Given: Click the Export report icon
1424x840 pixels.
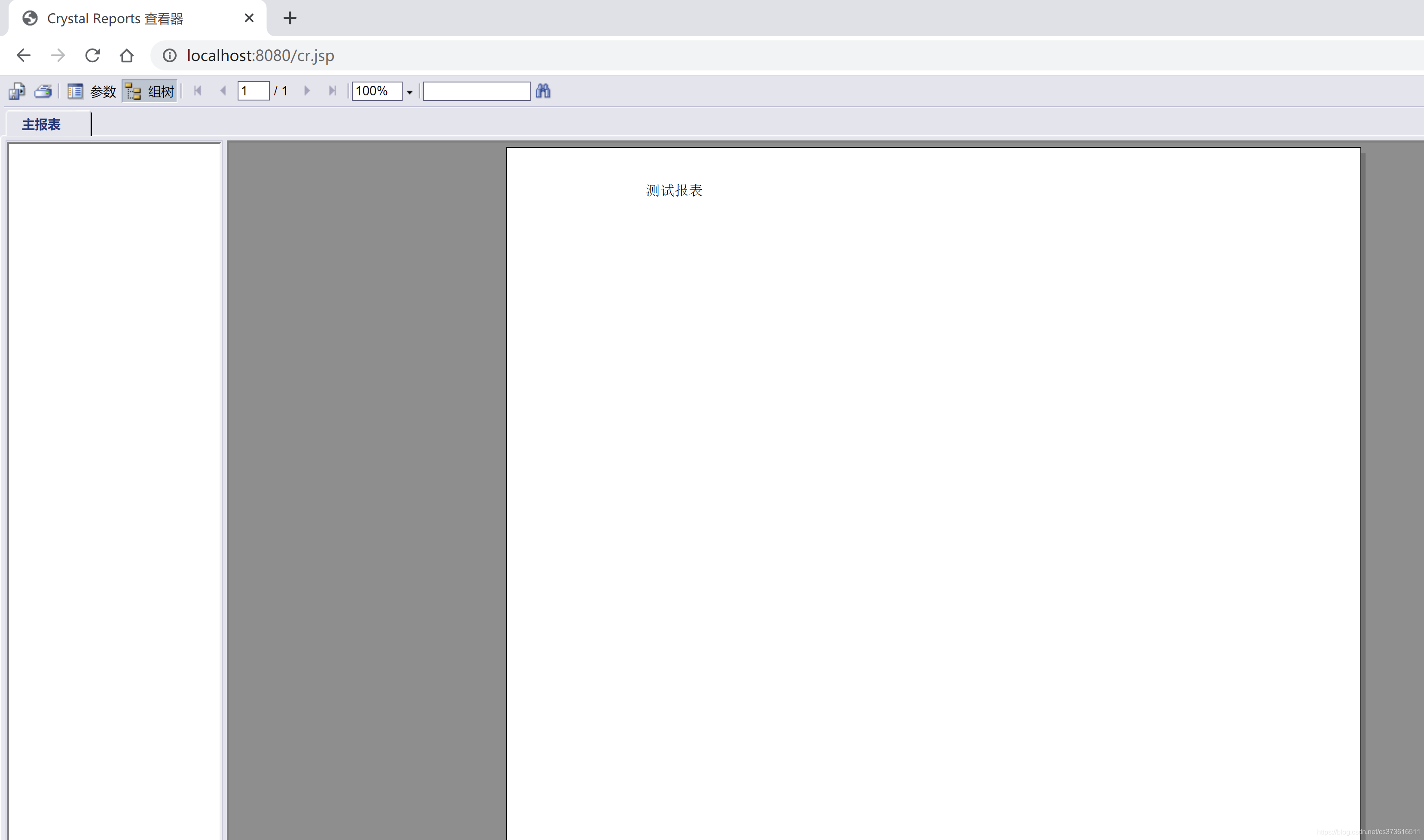Looking at the screenshot, I should 17,91.
